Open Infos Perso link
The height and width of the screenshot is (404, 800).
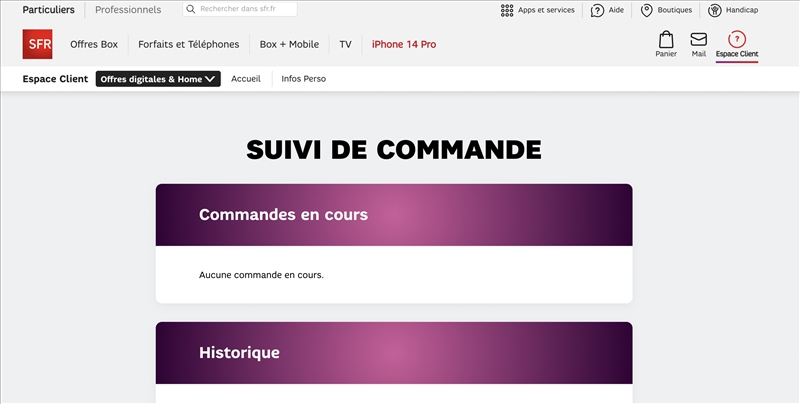(x=303, y=79)
